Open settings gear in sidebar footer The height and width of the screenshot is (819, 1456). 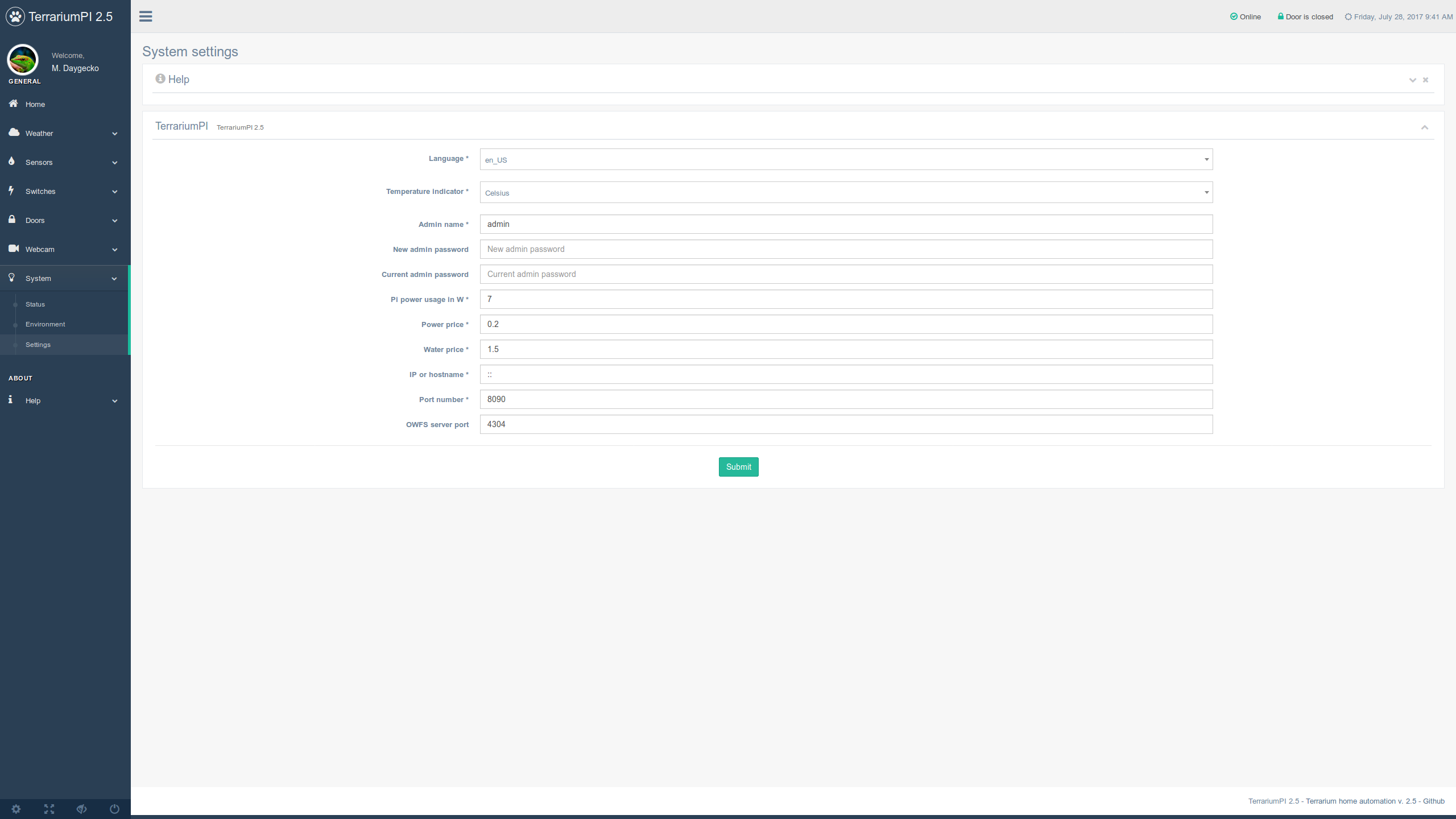[16, 809]
